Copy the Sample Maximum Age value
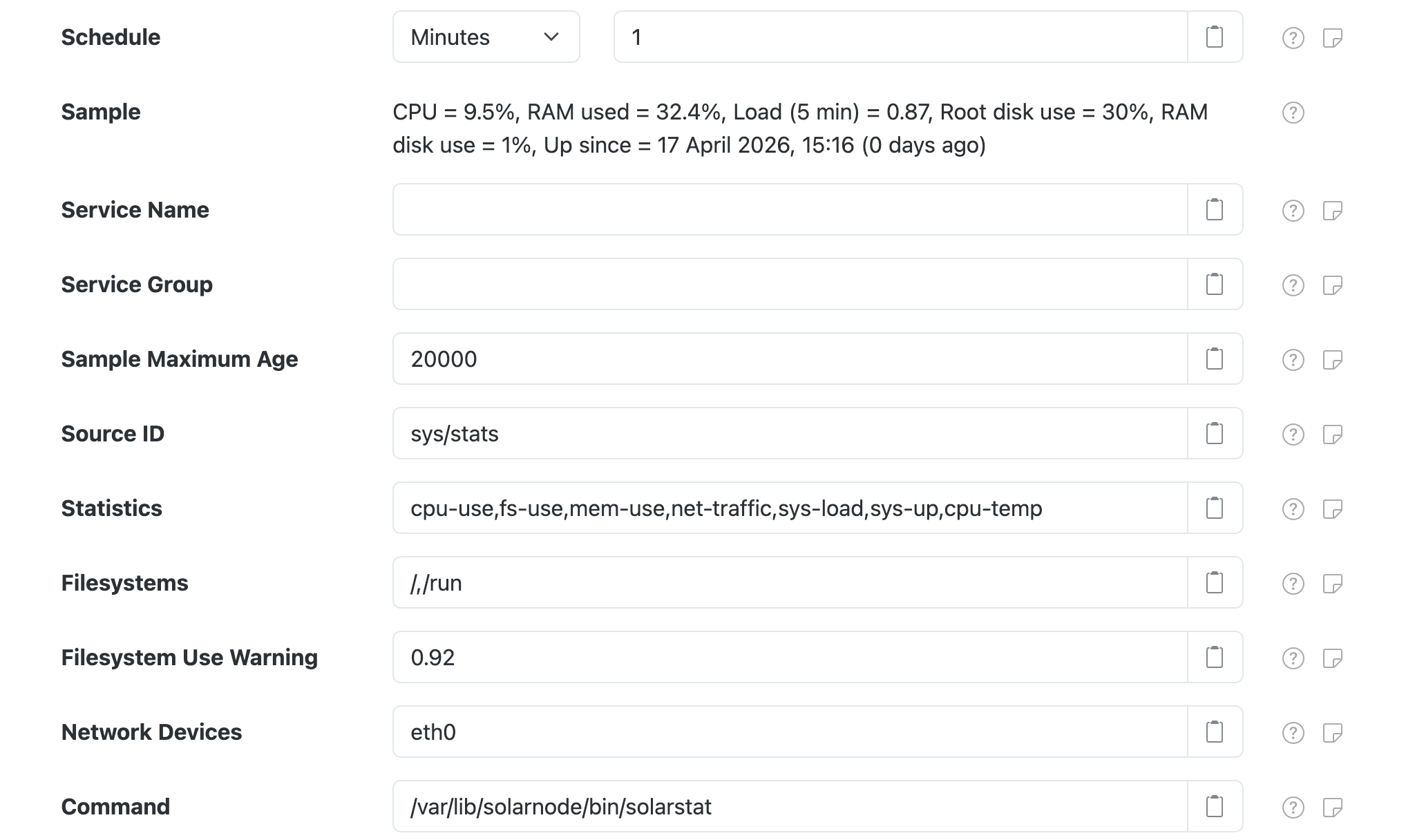The width and height of the screenshot is (1415, 840). (1214, 359)
